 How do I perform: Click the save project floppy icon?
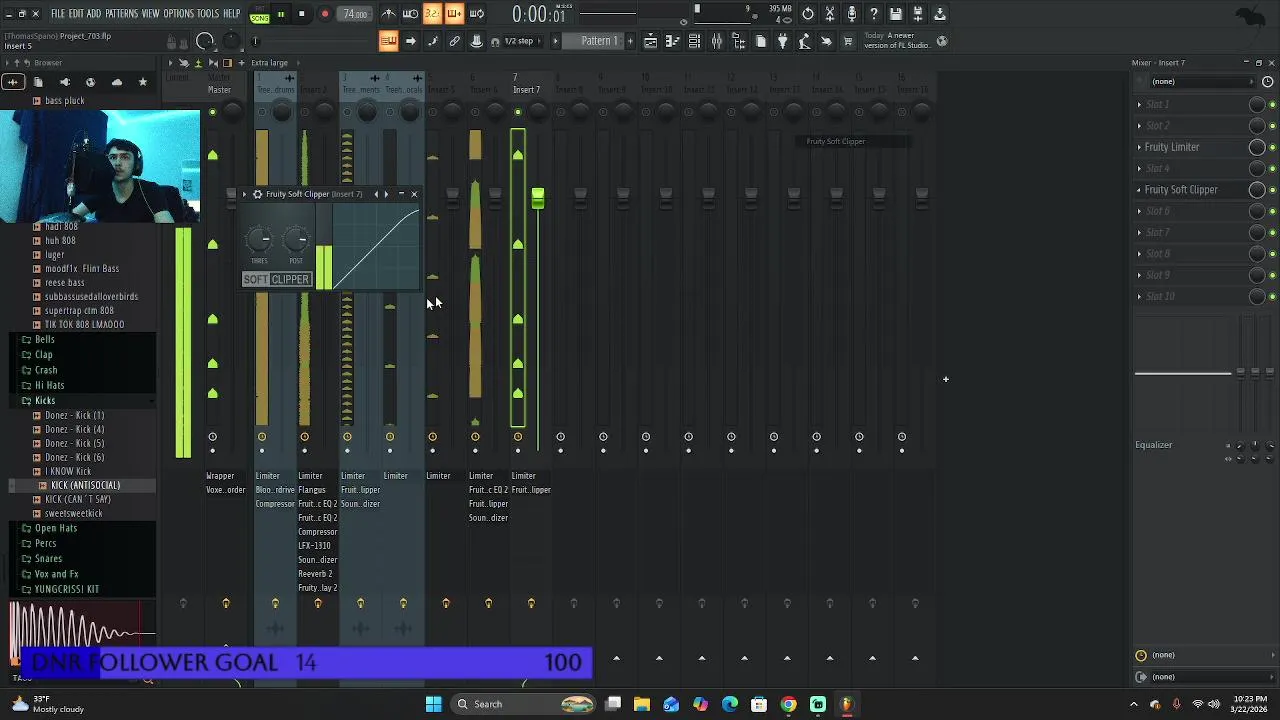tap(896, 14)
